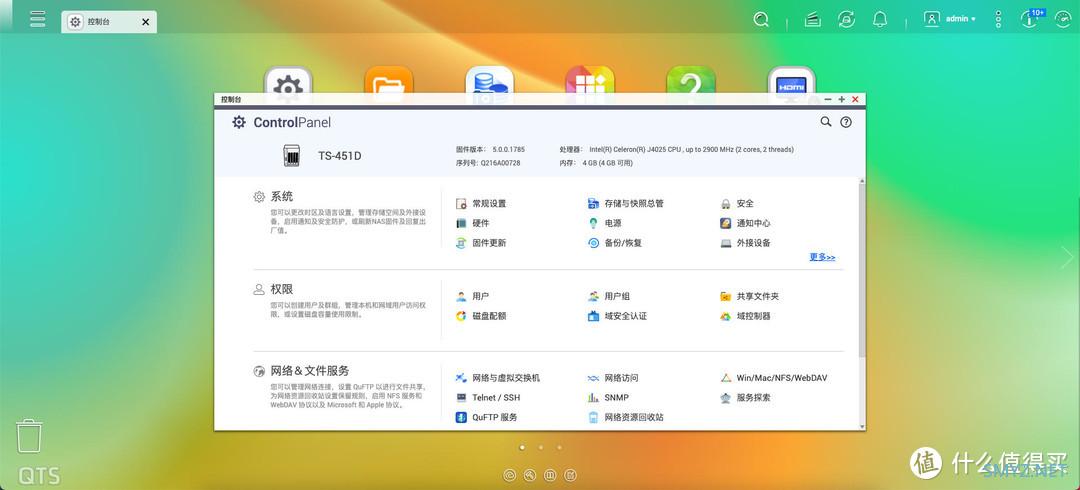Click the last bottom dock shortcut icon
Screen dimensions: 1080x490
point(570,475)
